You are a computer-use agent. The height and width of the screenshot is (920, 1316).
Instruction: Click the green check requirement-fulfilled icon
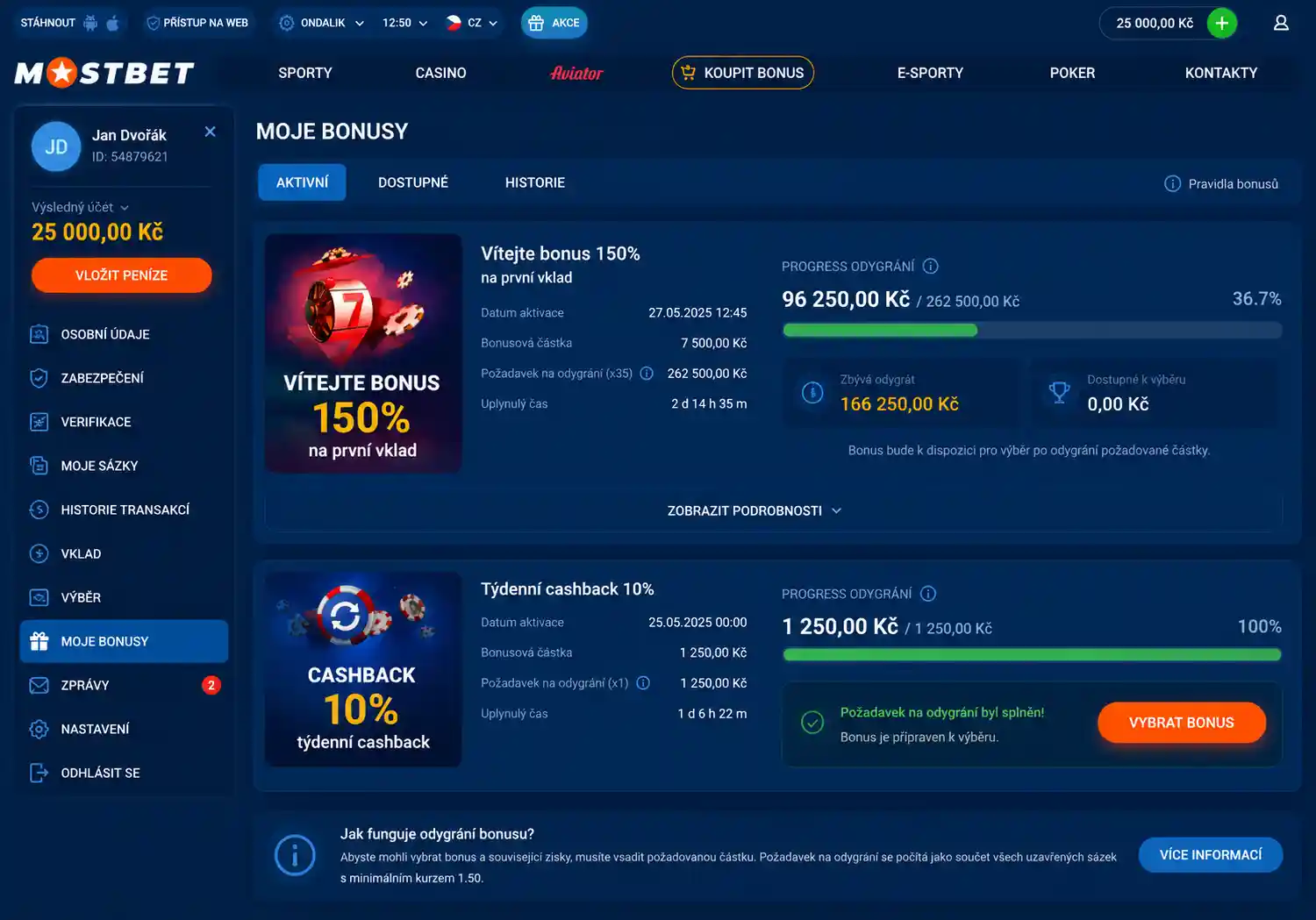tap(812, 723)
